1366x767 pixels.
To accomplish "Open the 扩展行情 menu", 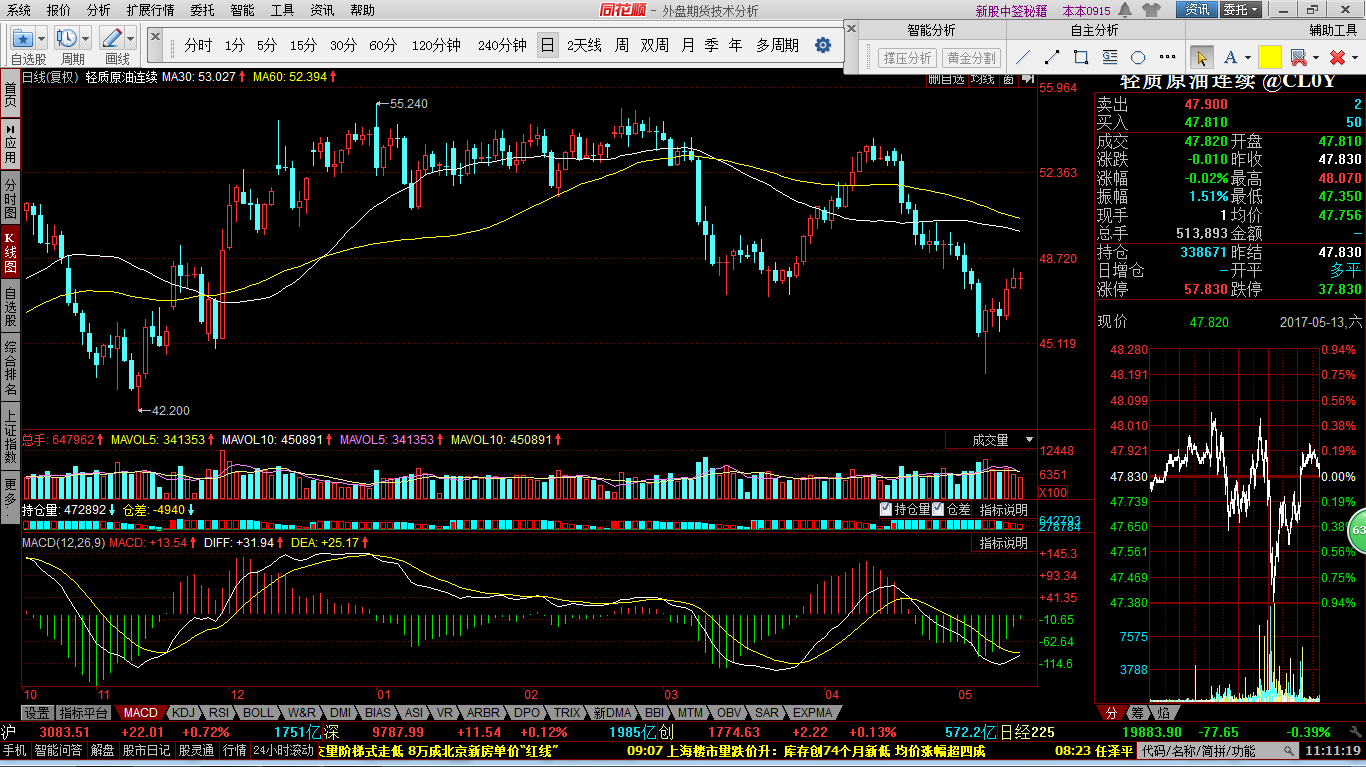I will [150, 10].
